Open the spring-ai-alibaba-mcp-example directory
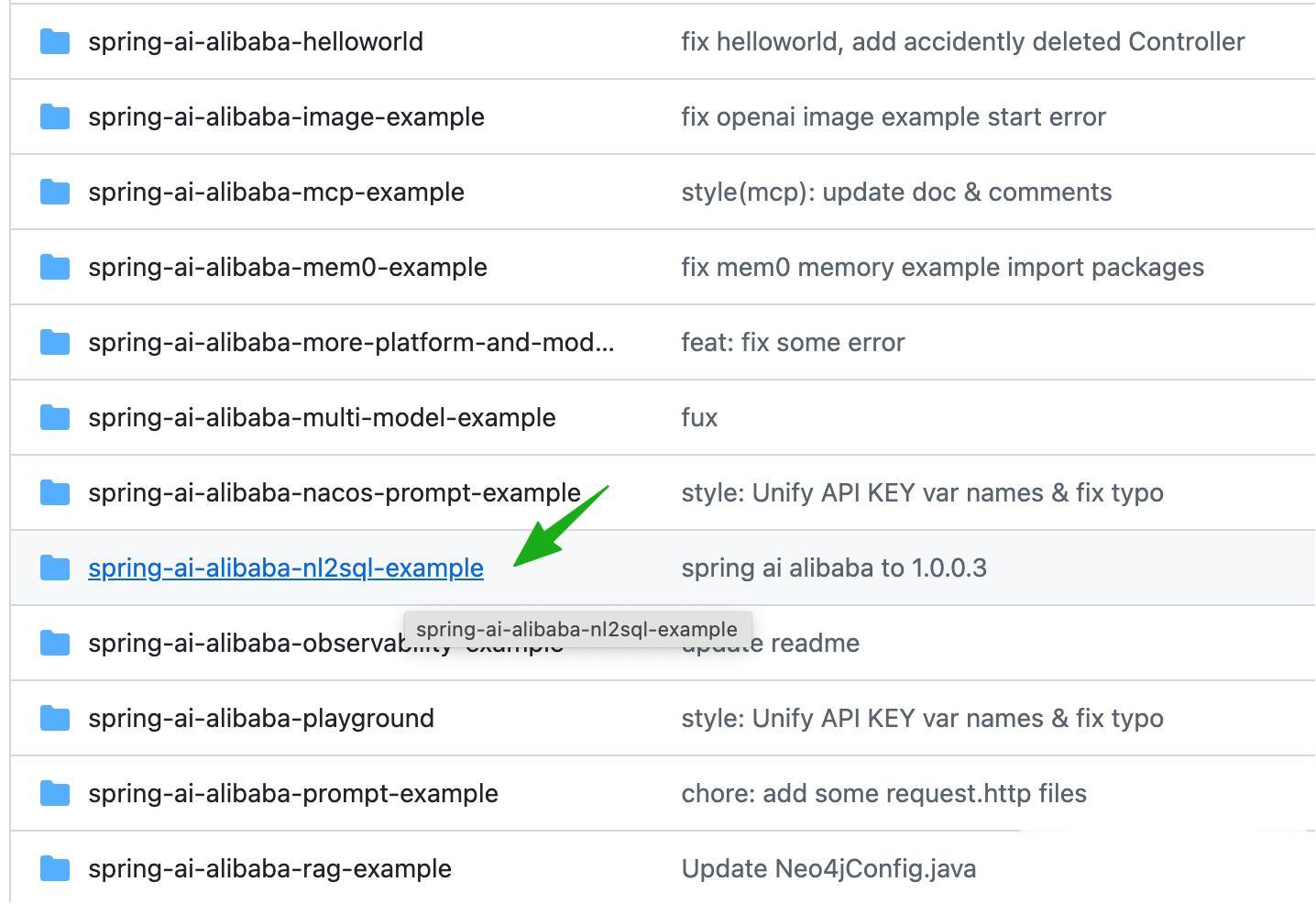This screenshot has width=1316, height=904. point(276,192)
